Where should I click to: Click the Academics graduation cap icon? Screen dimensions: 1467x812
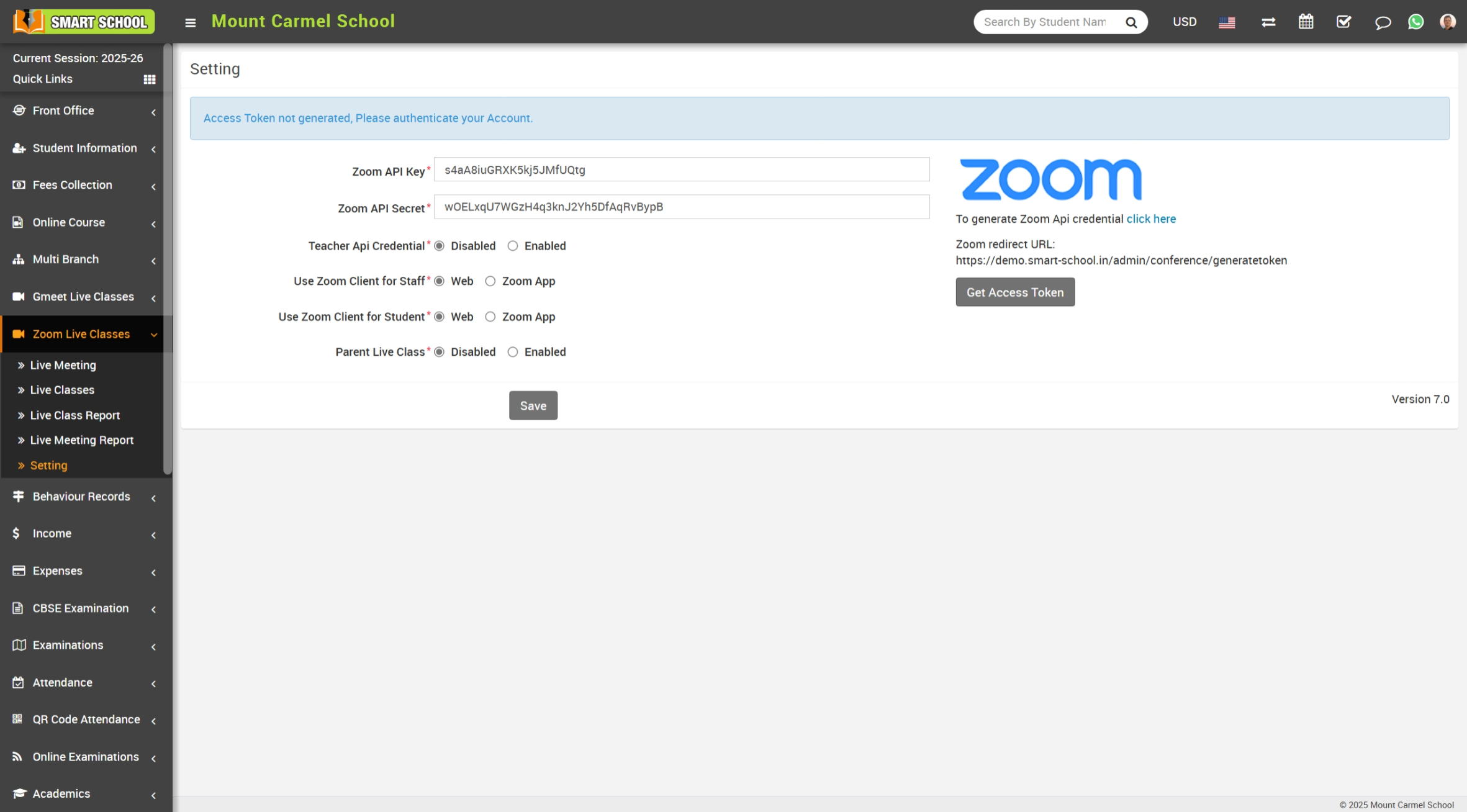coord(19,793)
